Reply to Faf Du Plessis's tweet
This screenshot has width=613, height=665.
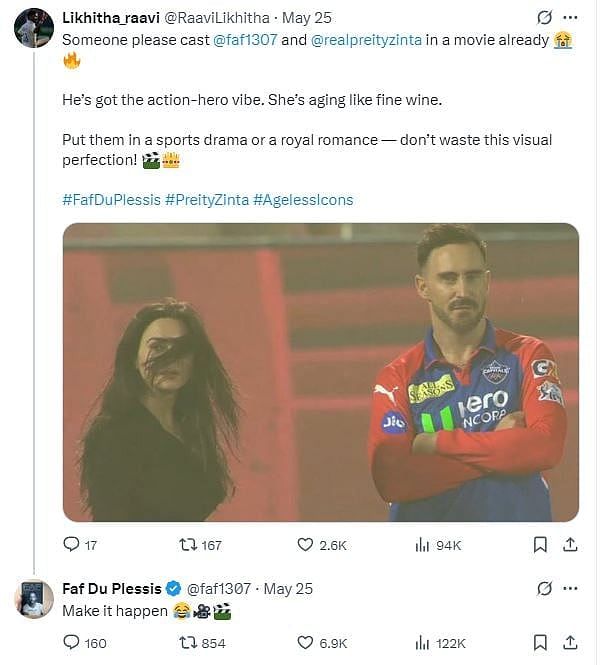click(71, 643)
